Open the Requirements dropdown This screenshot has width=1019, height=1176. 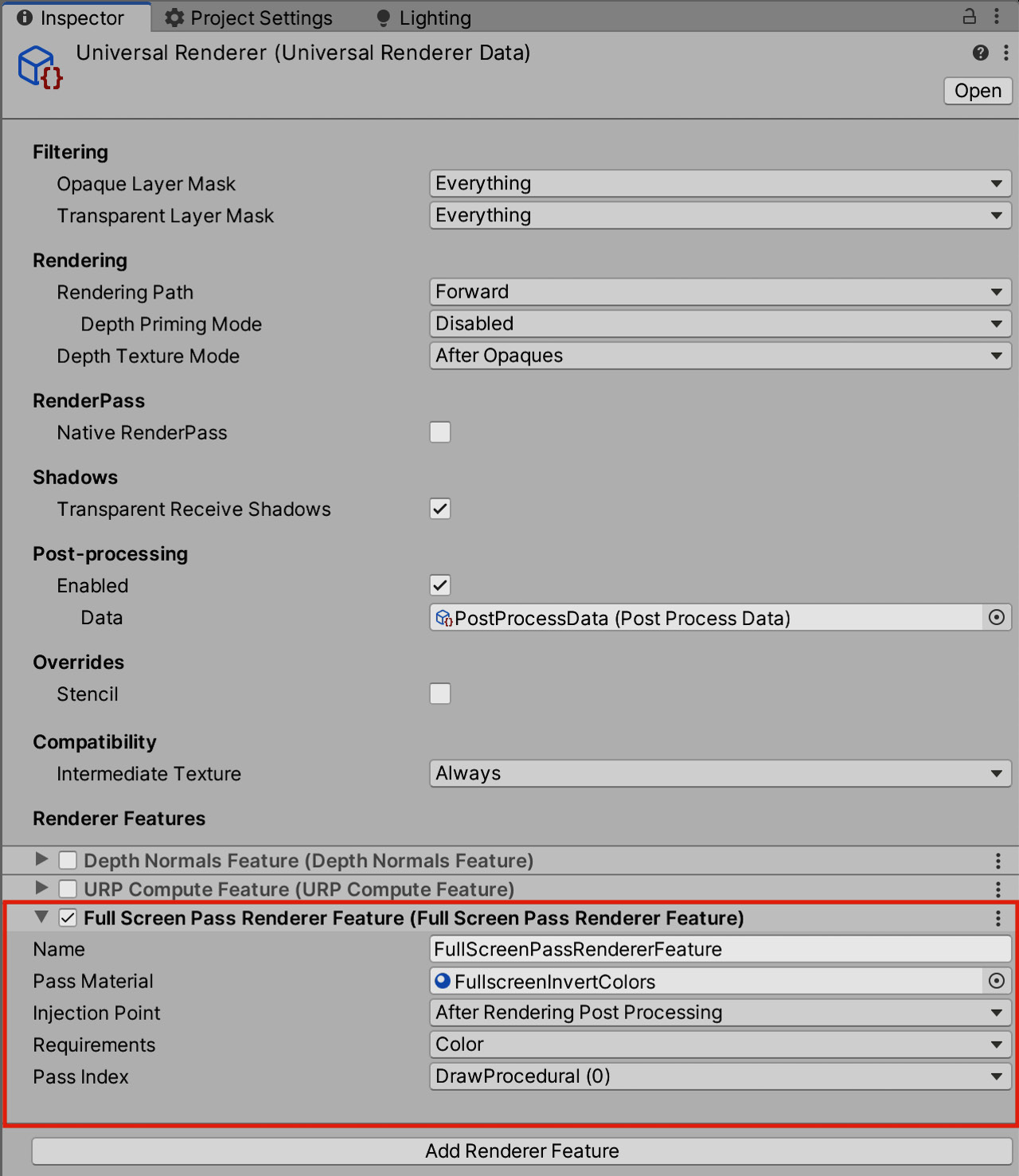(720, 1044)
